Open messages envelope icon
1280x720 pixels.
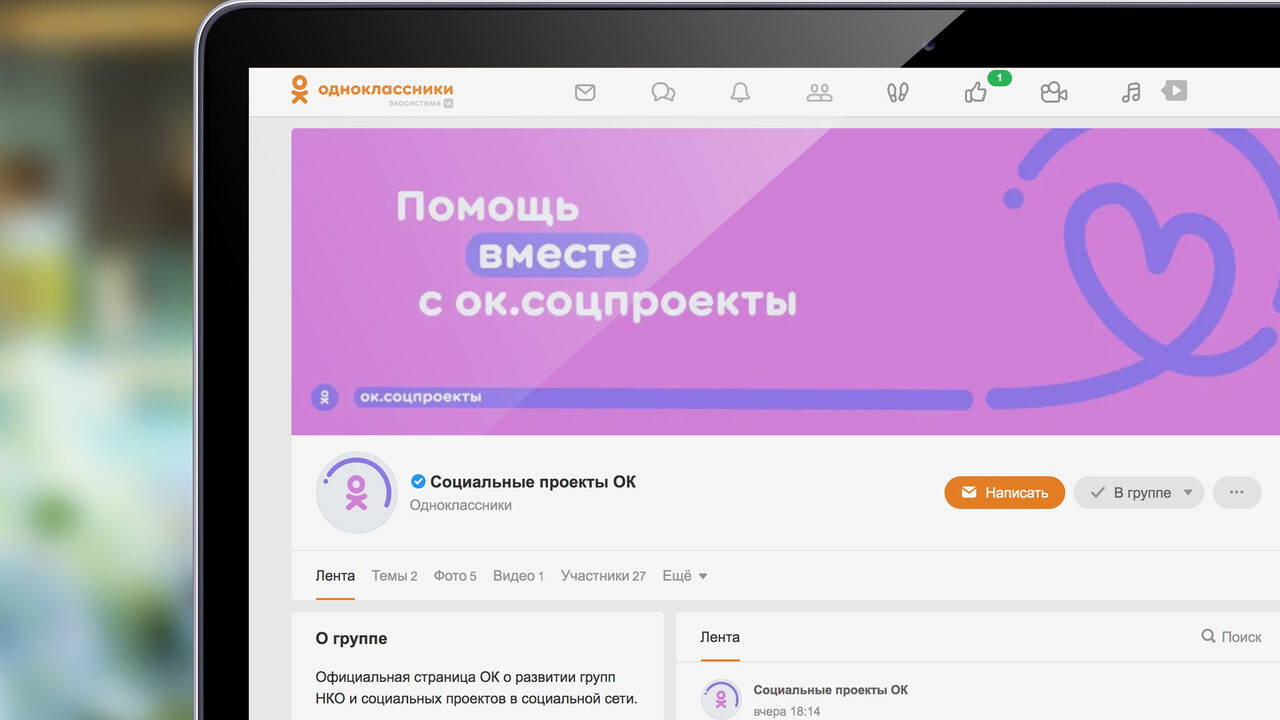(585, 92)
